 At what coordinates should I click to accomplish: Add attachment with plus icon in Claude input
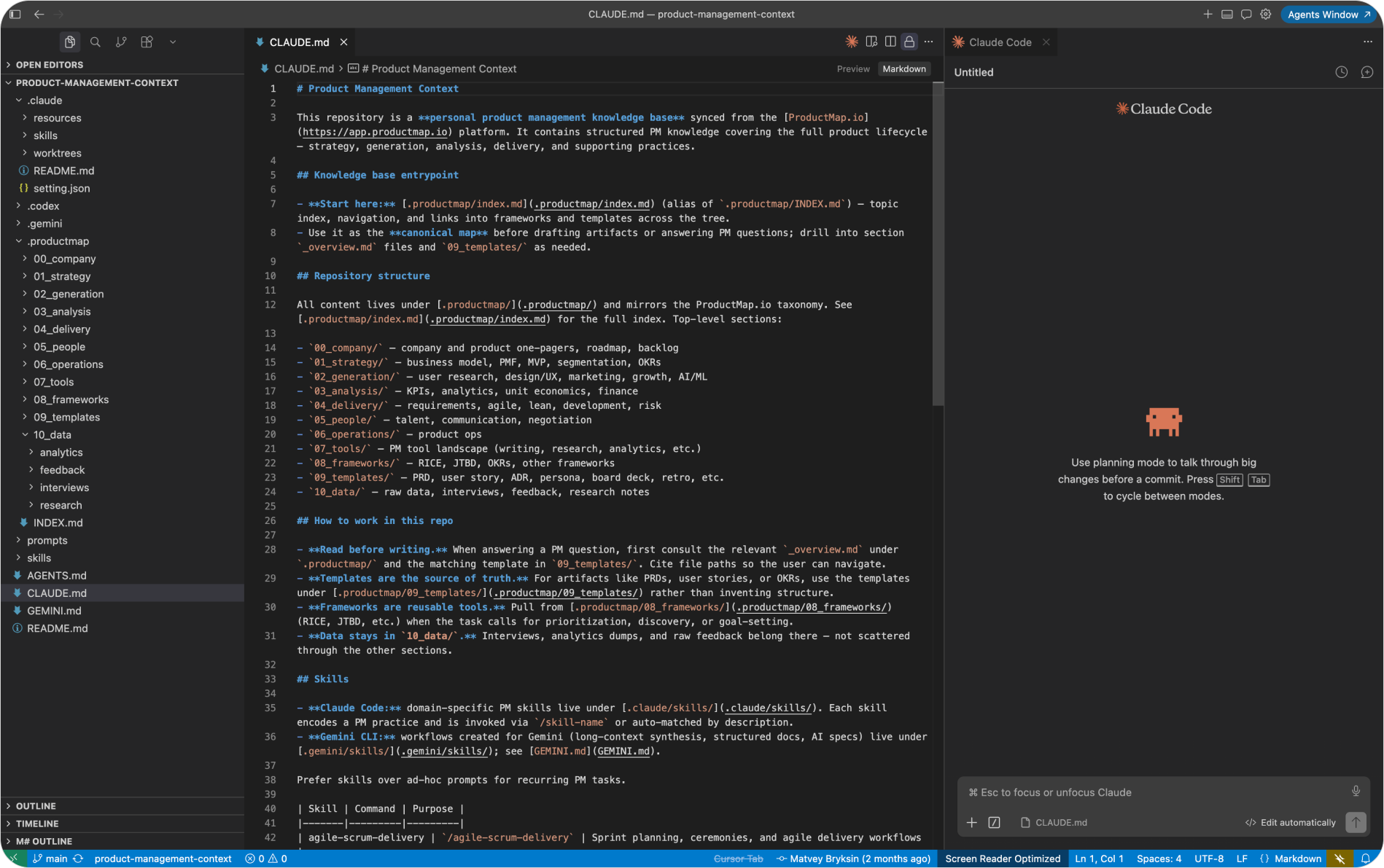972,822
